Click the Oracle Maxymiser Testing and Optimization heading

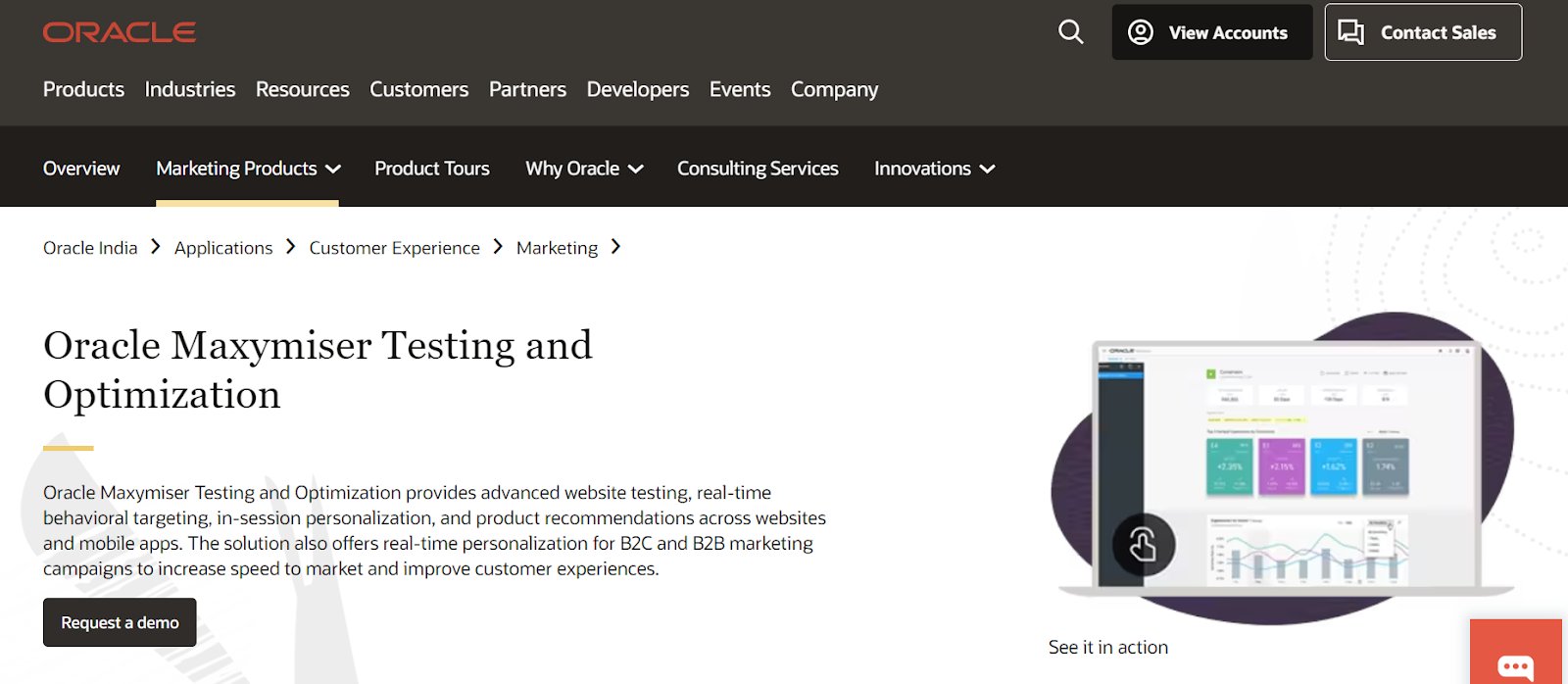click(318, 369)
